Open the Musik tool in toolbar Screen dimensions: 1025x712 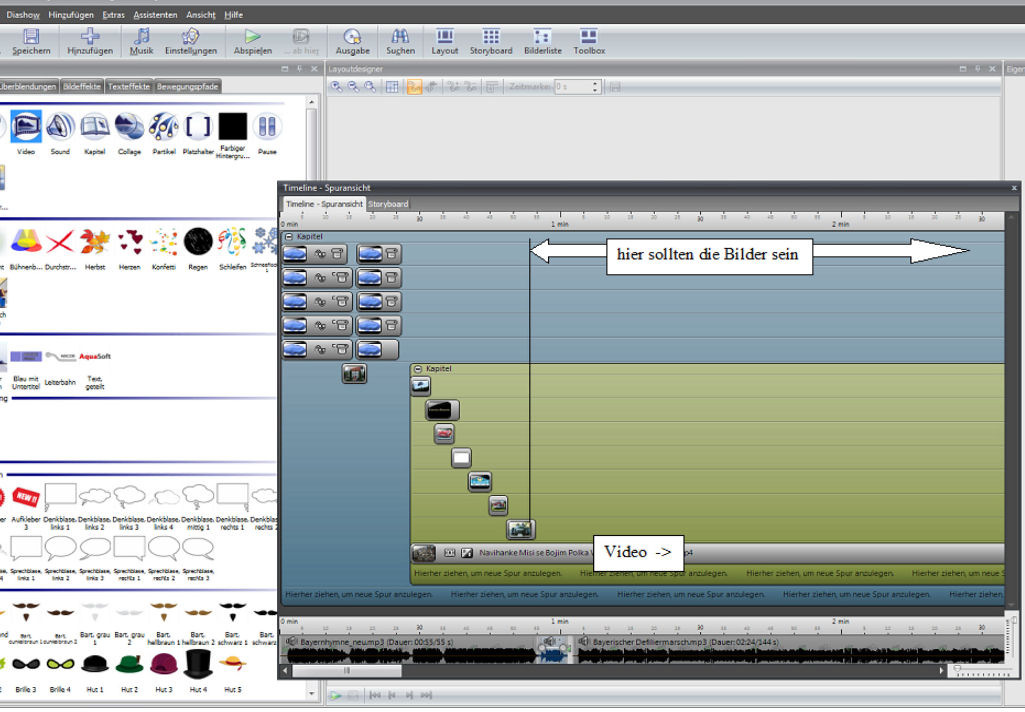[x=142, y=41]
